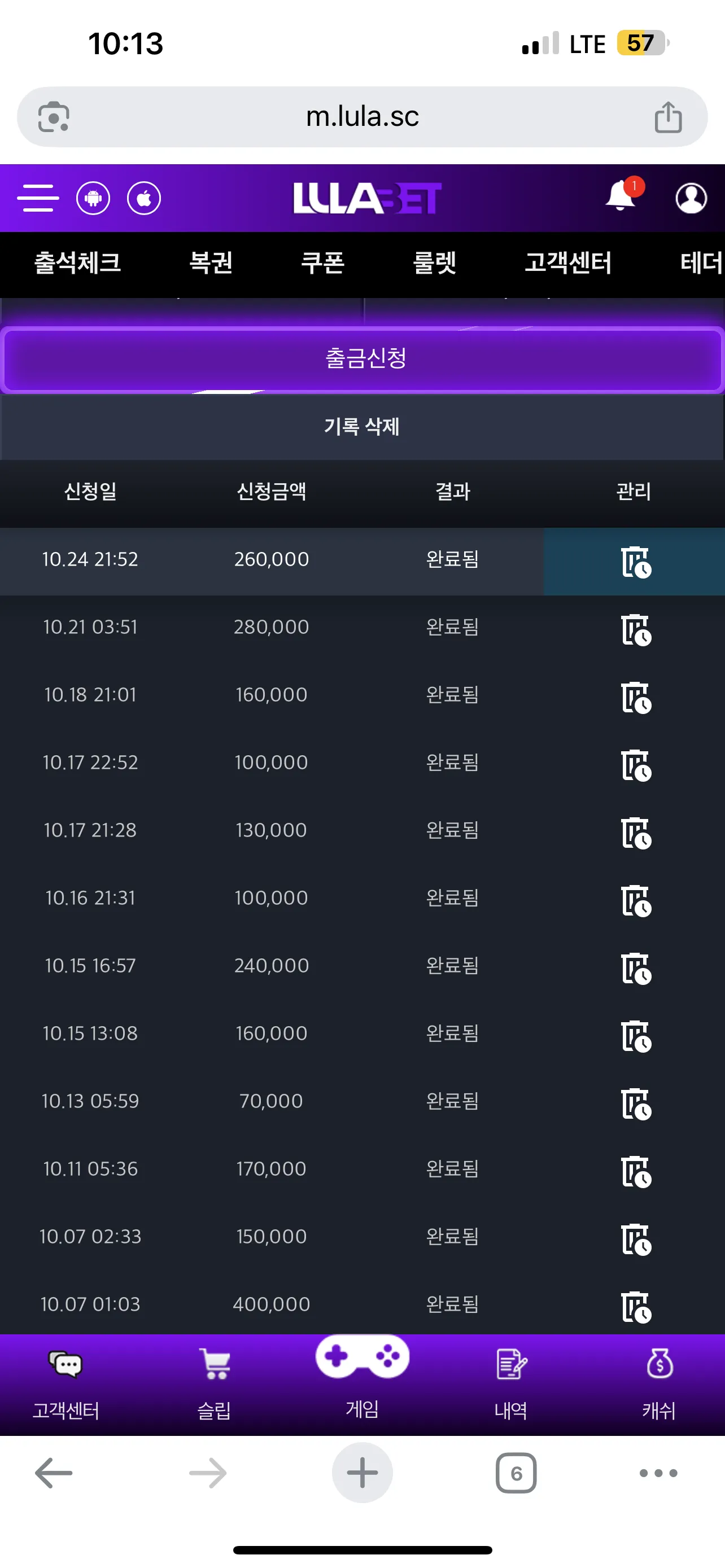This screenshot has width=725, height=1568.
Task: Open the user profile icon
Action: [x=691, y=199]
